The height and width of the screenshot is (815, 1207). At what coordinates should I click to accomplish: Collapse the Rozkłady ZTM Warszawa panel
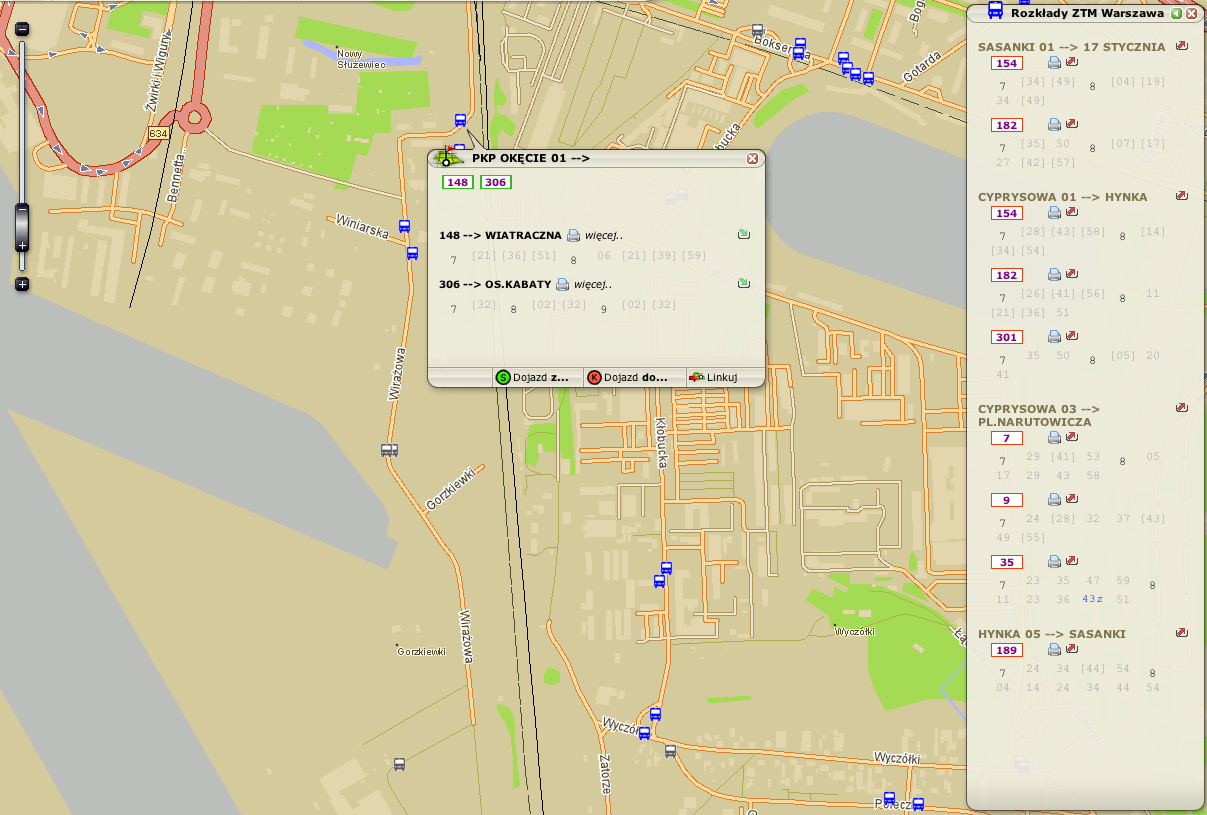tap(1176, 13)
